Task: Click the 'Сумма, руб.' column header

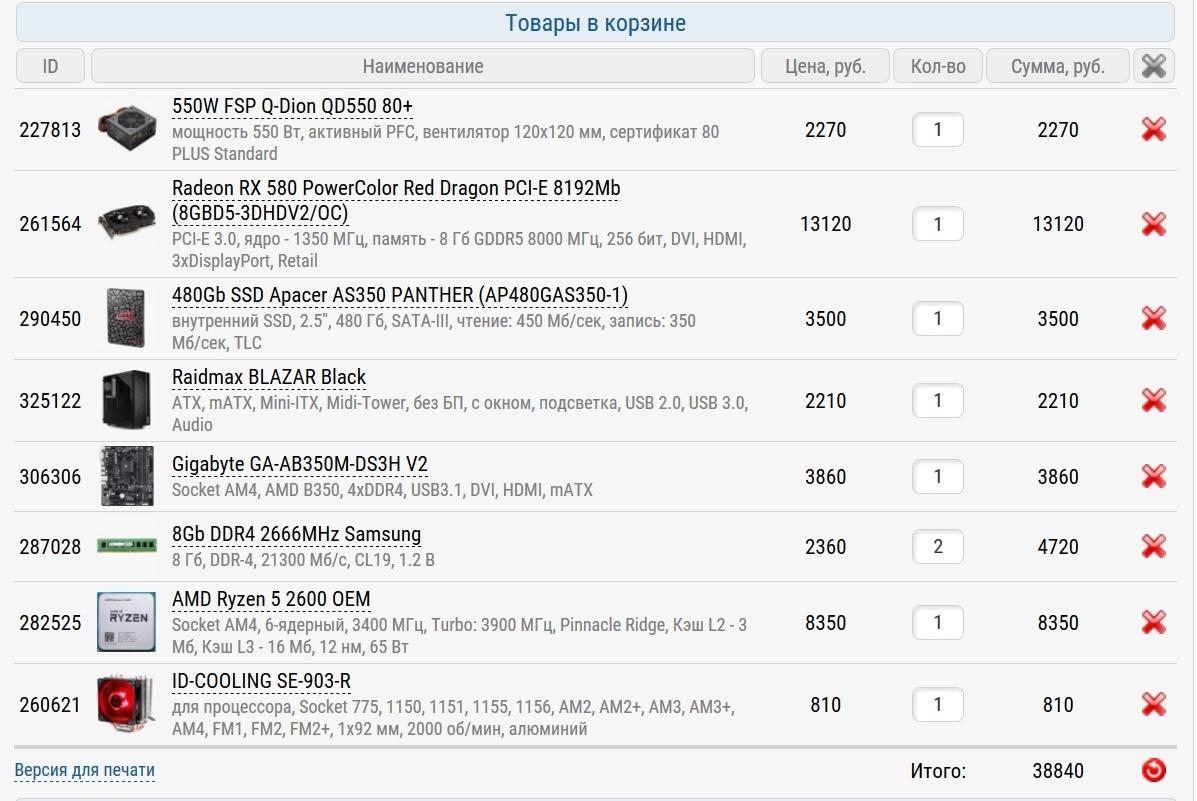Action: [1057, 66]
